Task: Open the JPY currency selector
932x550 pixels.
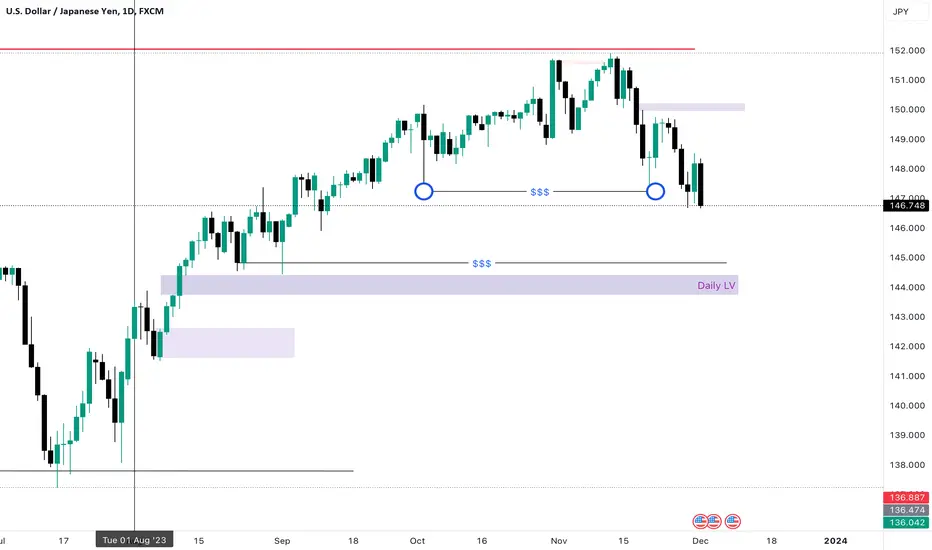Action: [901, 11]
